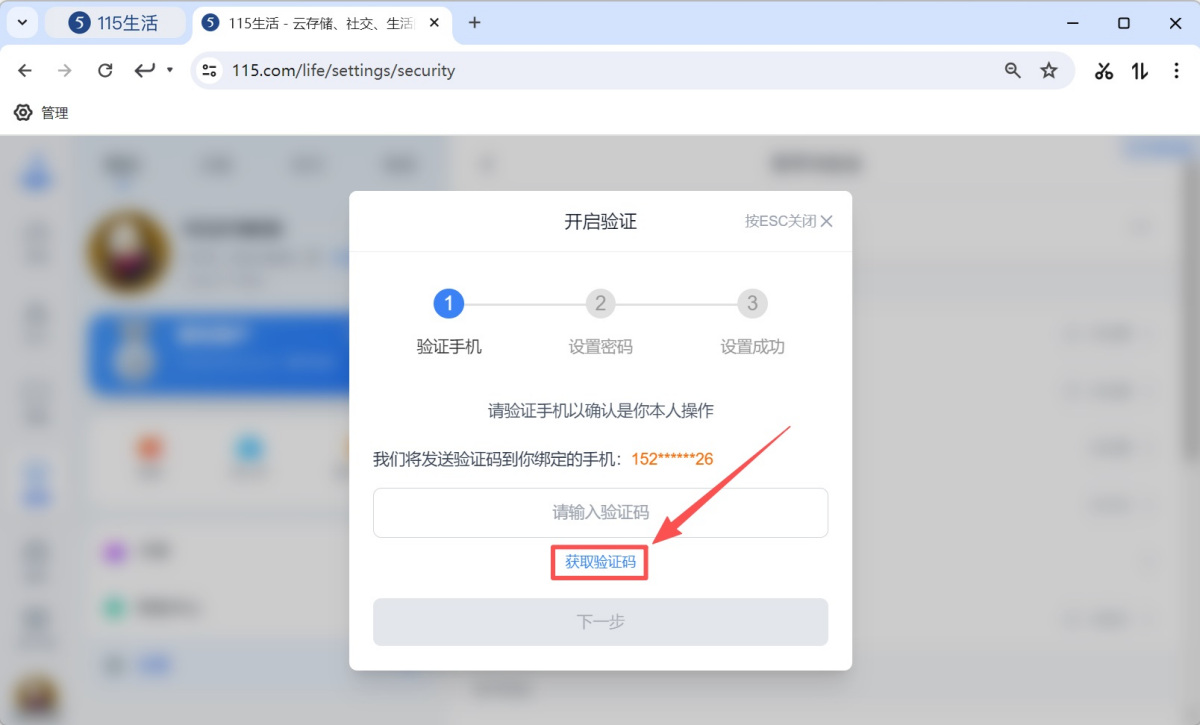This screenshot has width=1200, height=725.
Task: Expand the dropdown arrow beside undo icon
Action: (170, 70)
